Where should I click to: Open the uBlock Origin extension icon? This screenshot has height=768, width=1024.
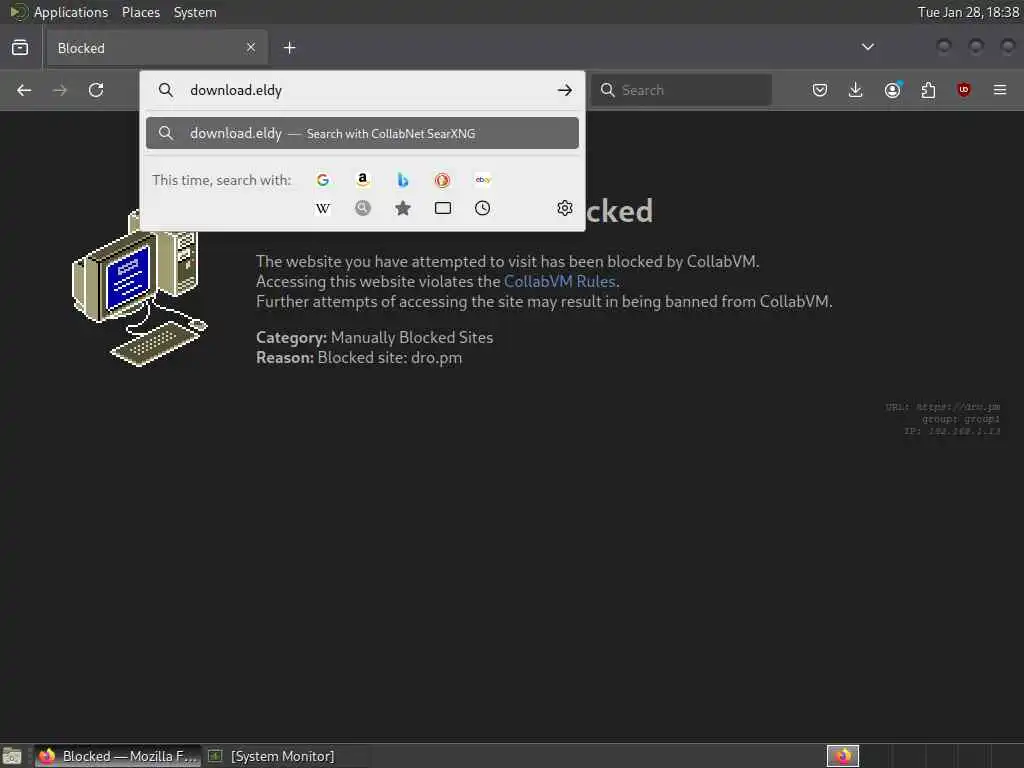[964, 90]
